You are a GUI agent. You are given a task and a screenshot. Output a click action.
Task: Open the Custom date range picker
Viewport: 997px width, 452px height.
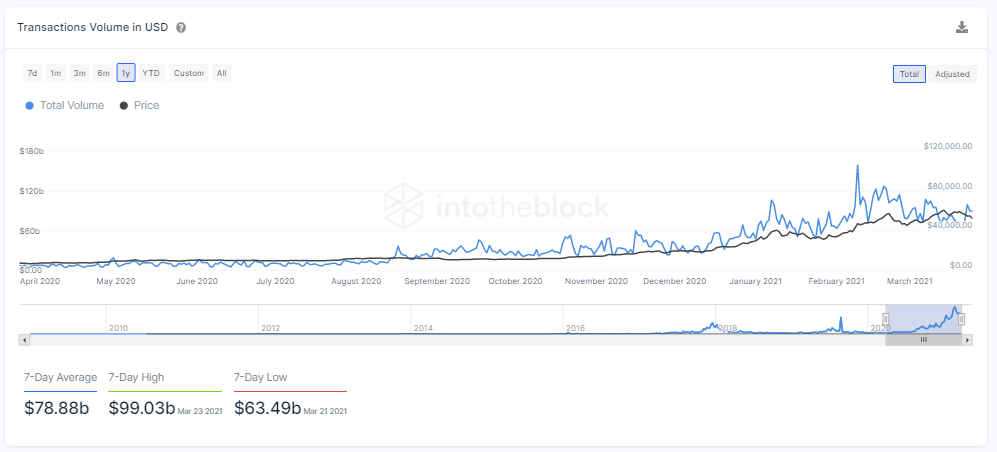point(188,73)
